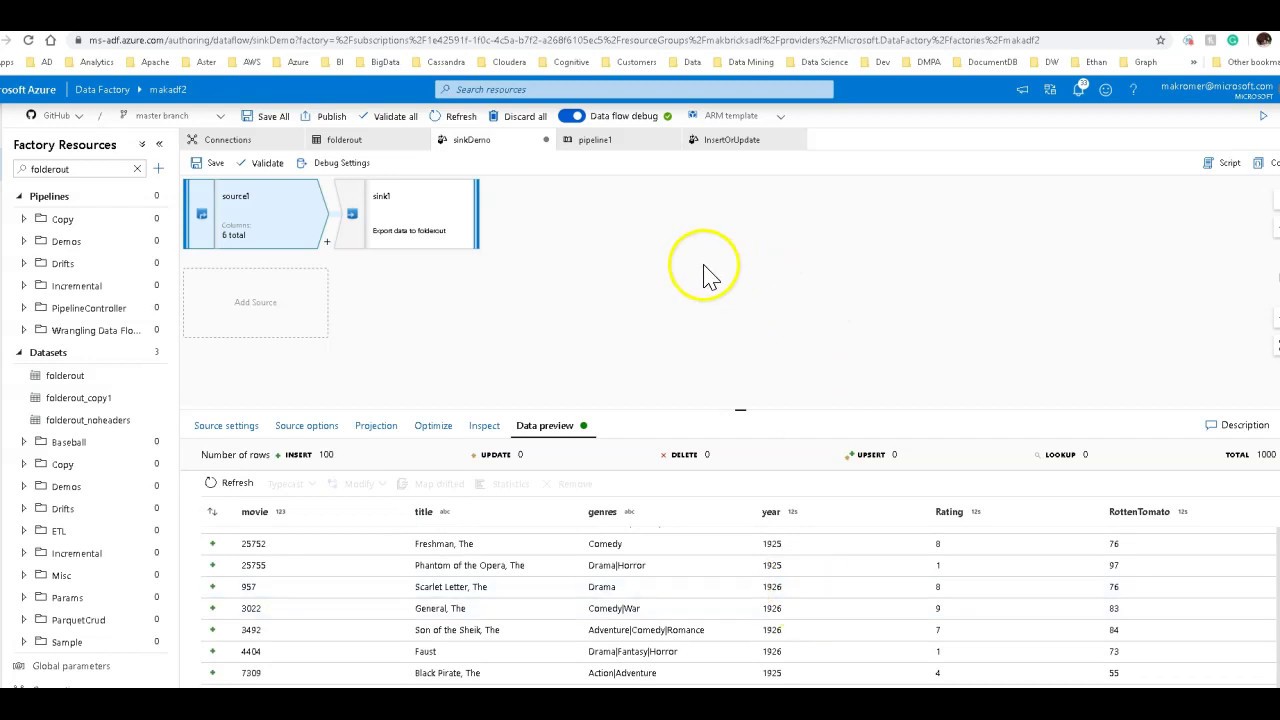The image size is (1280, 720).
Task: Click the toolbar Refresh button
Action: tap(453, 116)
